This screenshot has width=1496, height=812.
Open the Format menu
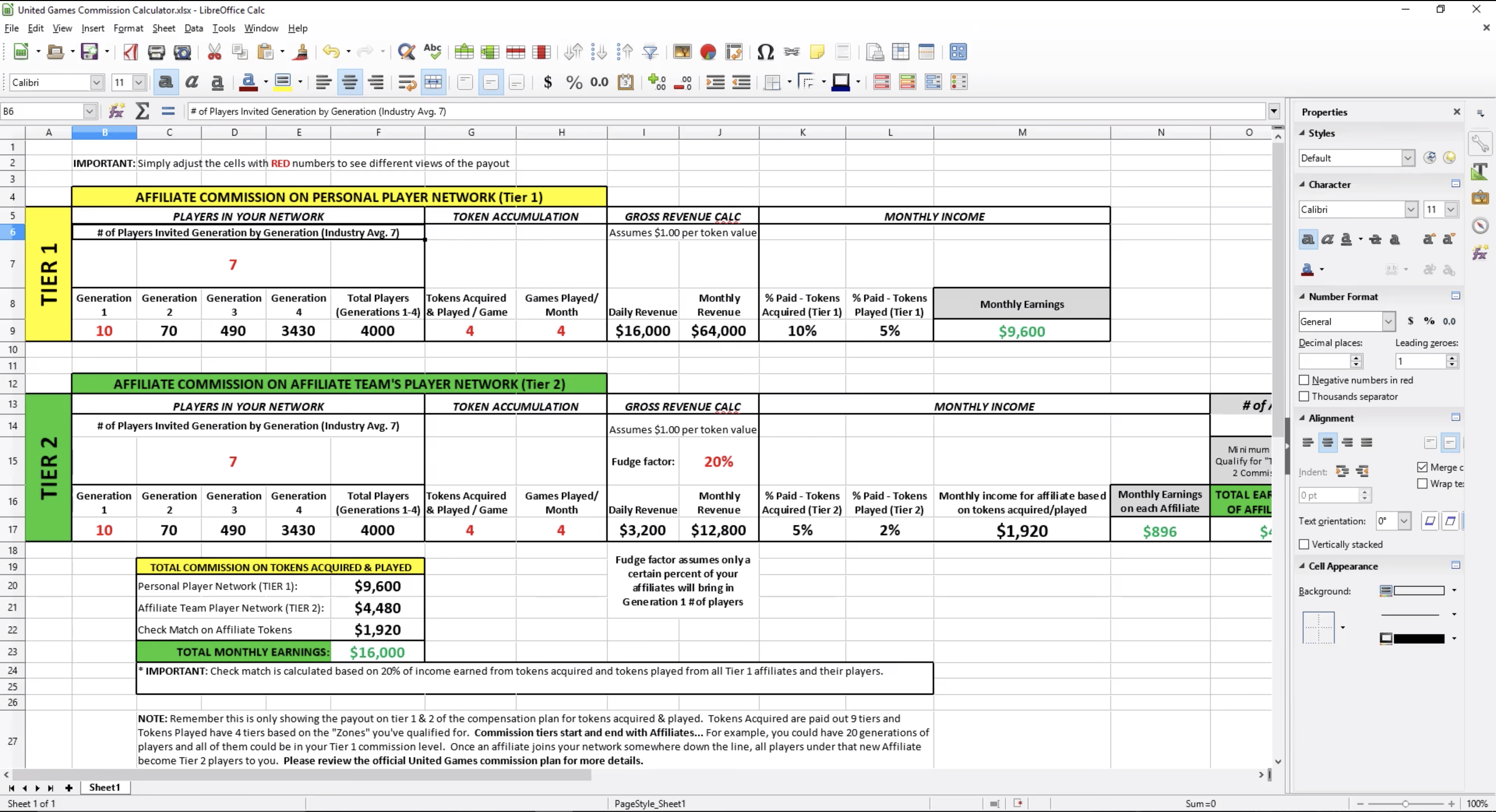[128, 28]
